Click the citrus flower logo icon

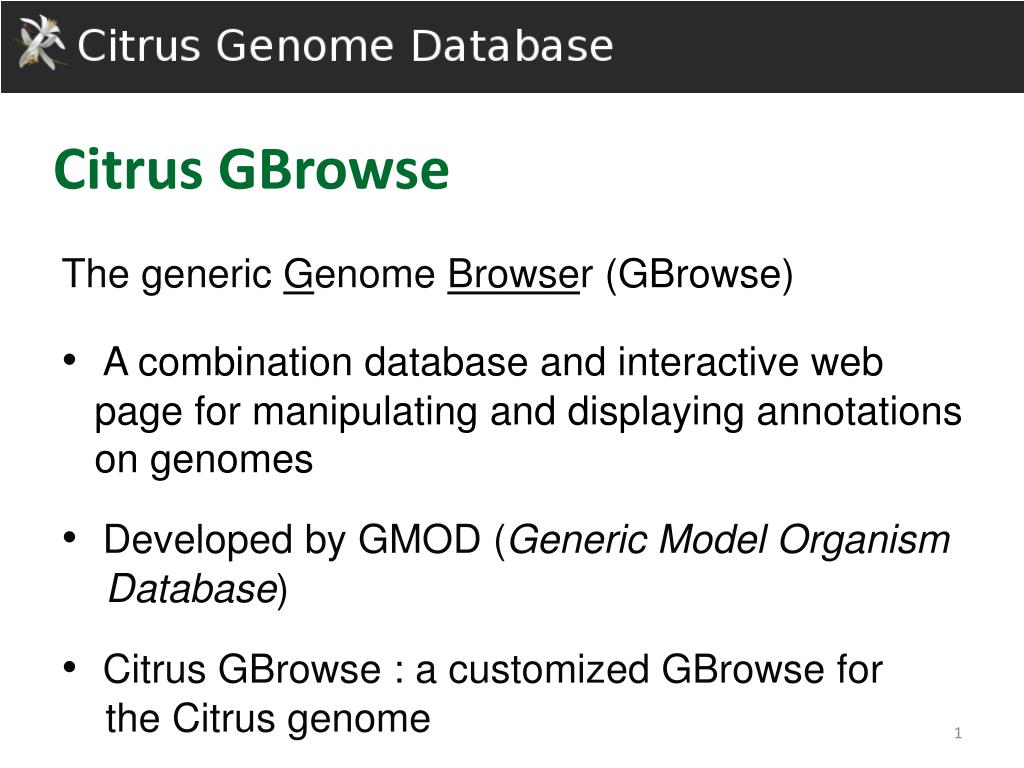coord(42,43)
